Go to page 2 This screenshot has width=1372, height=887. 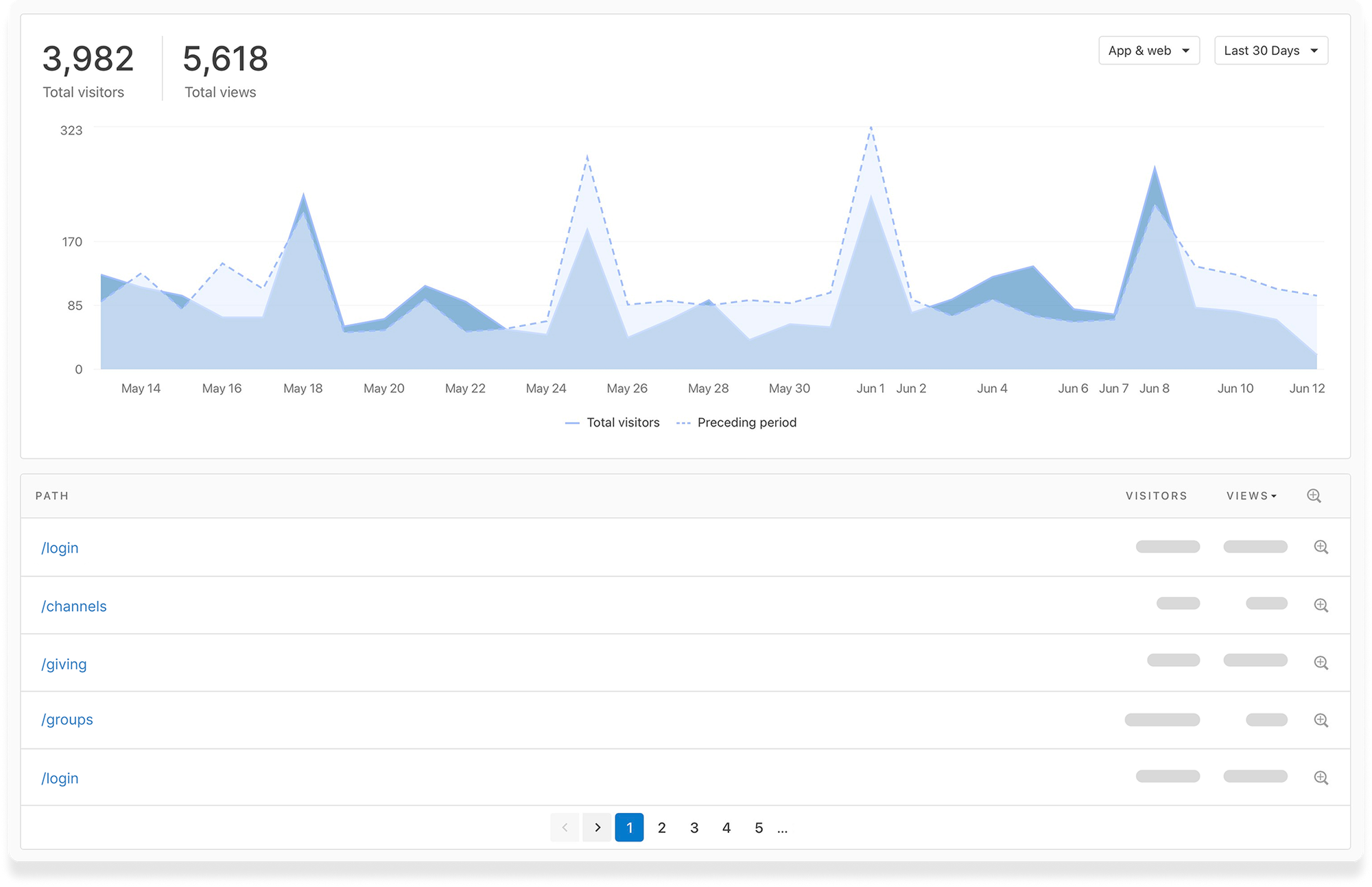pos(661,827)
